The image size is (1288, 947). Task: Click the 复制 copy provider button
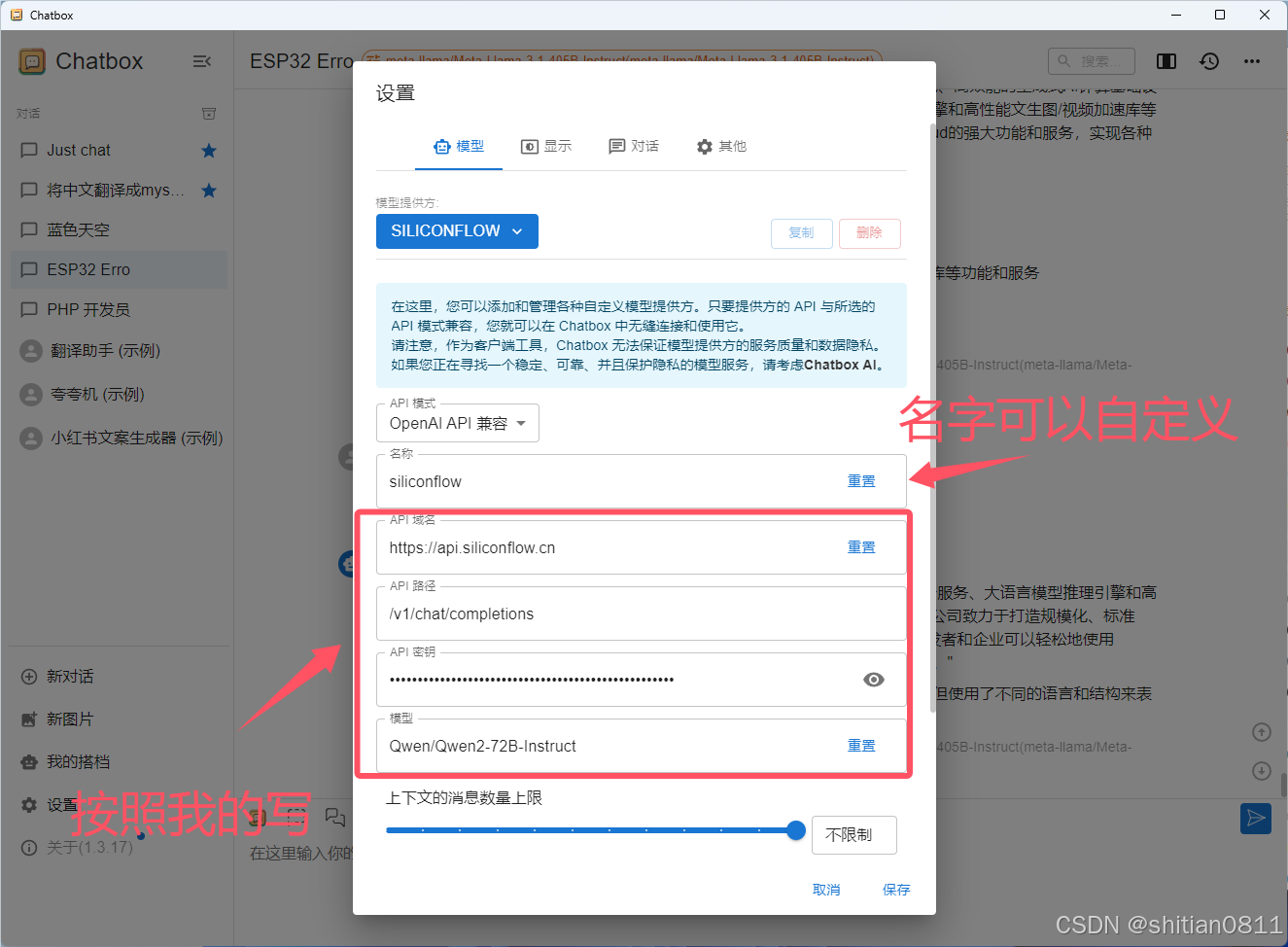click(802, 233)
